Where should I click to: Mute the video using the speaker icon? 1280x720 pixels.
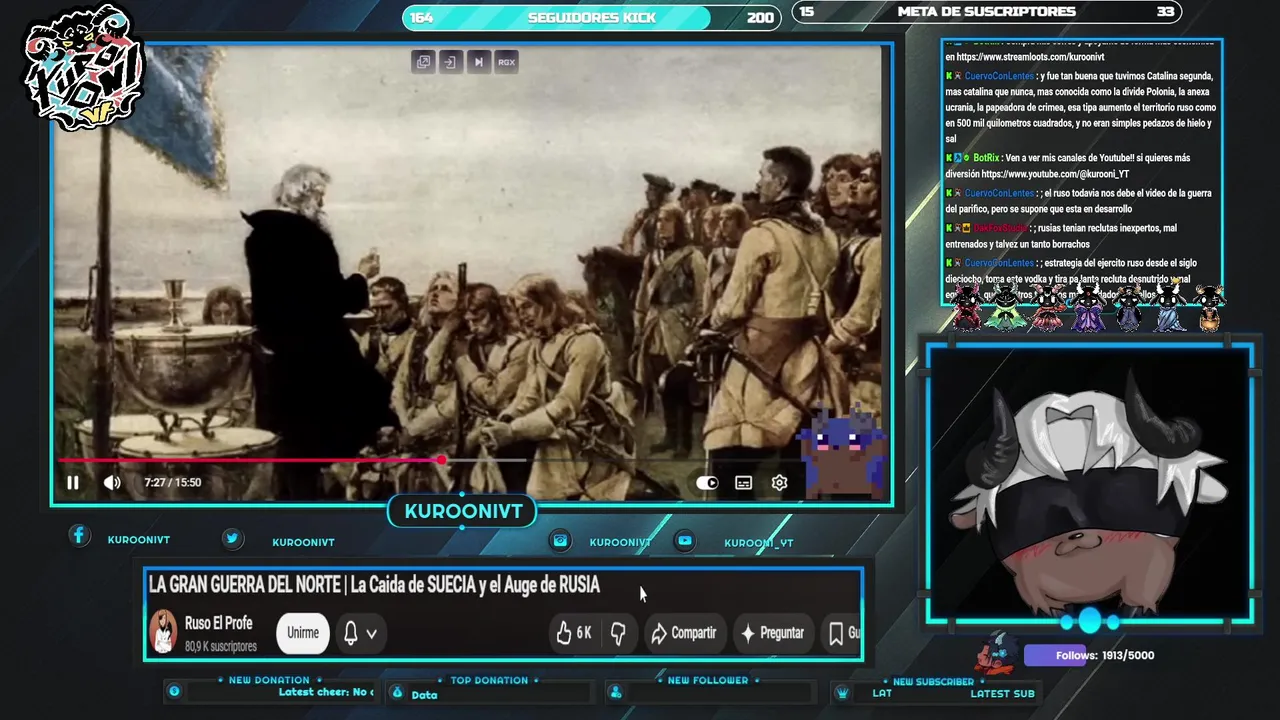click(112, 483)
